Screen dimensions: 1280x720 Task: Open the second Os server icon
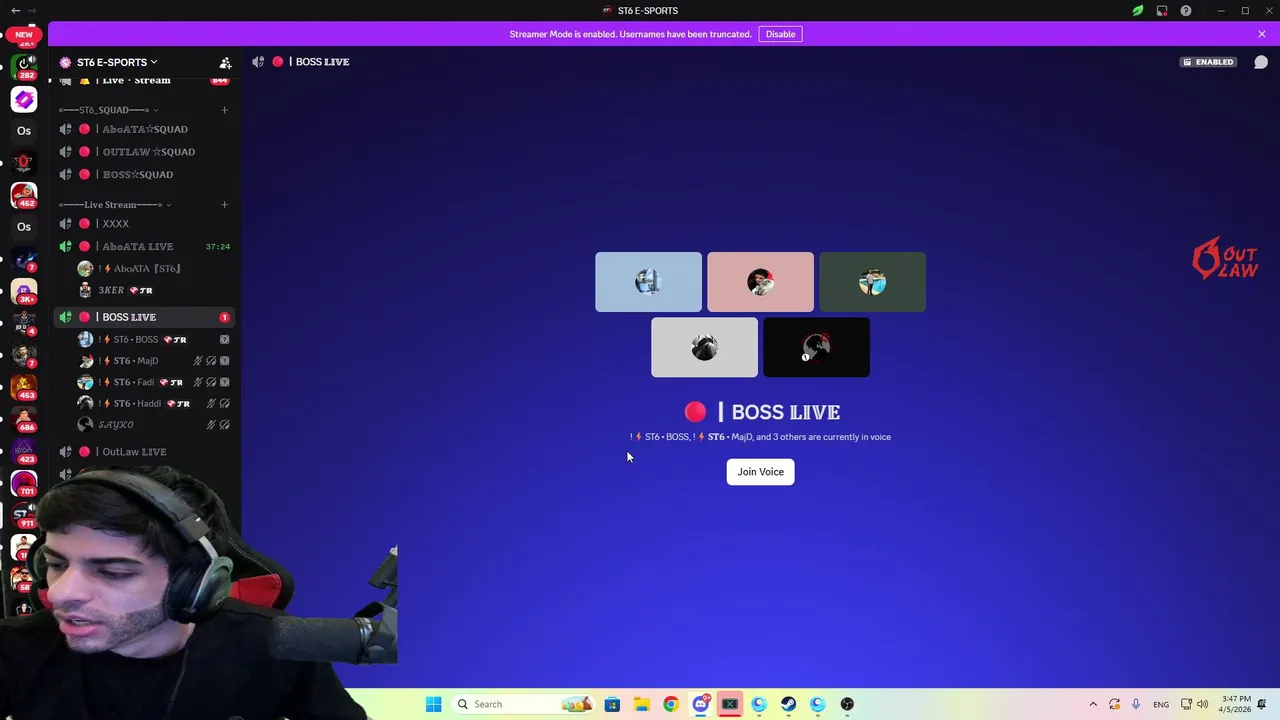24,227
